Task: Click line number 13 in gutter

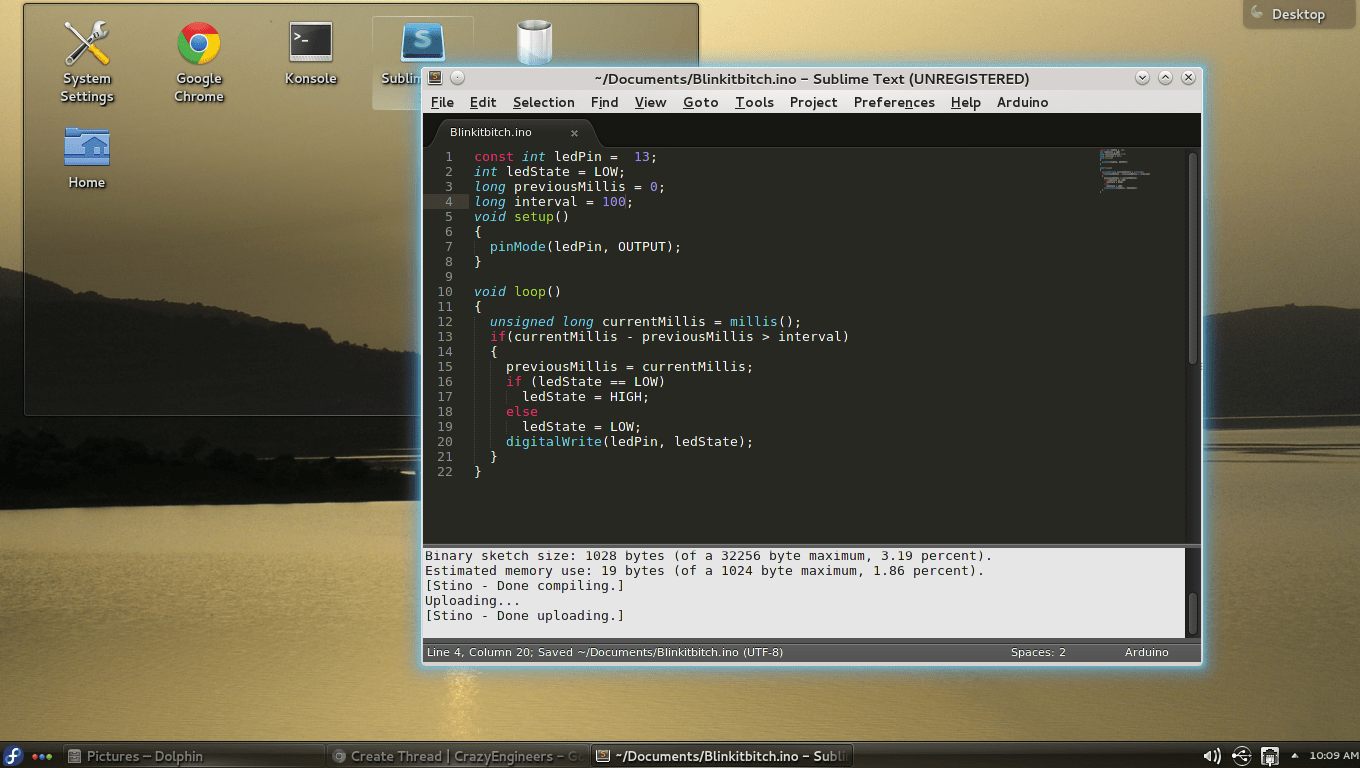Action: point(445,336)
